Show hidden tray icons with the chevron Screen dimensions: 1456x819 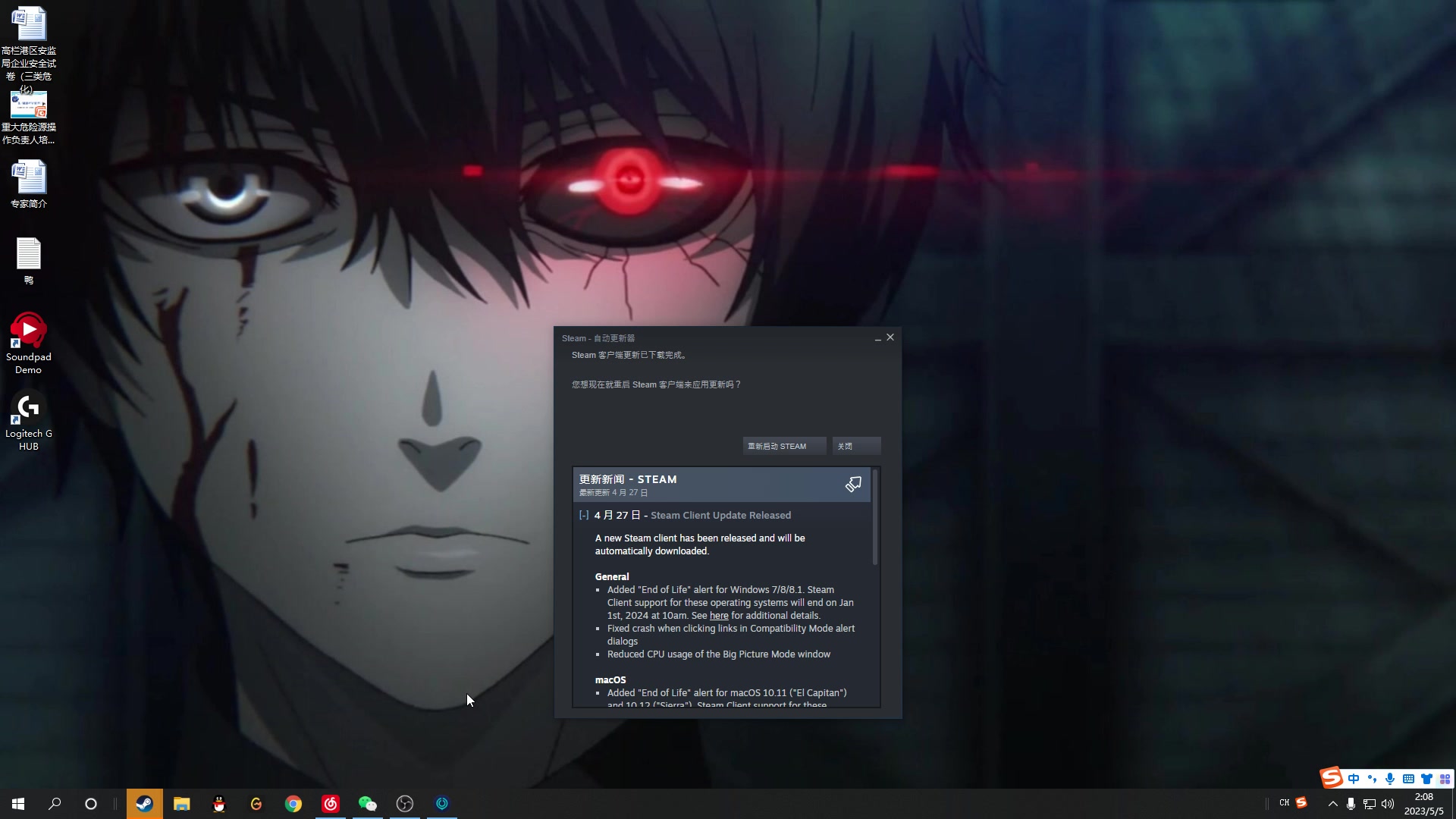click(1332, 804)
